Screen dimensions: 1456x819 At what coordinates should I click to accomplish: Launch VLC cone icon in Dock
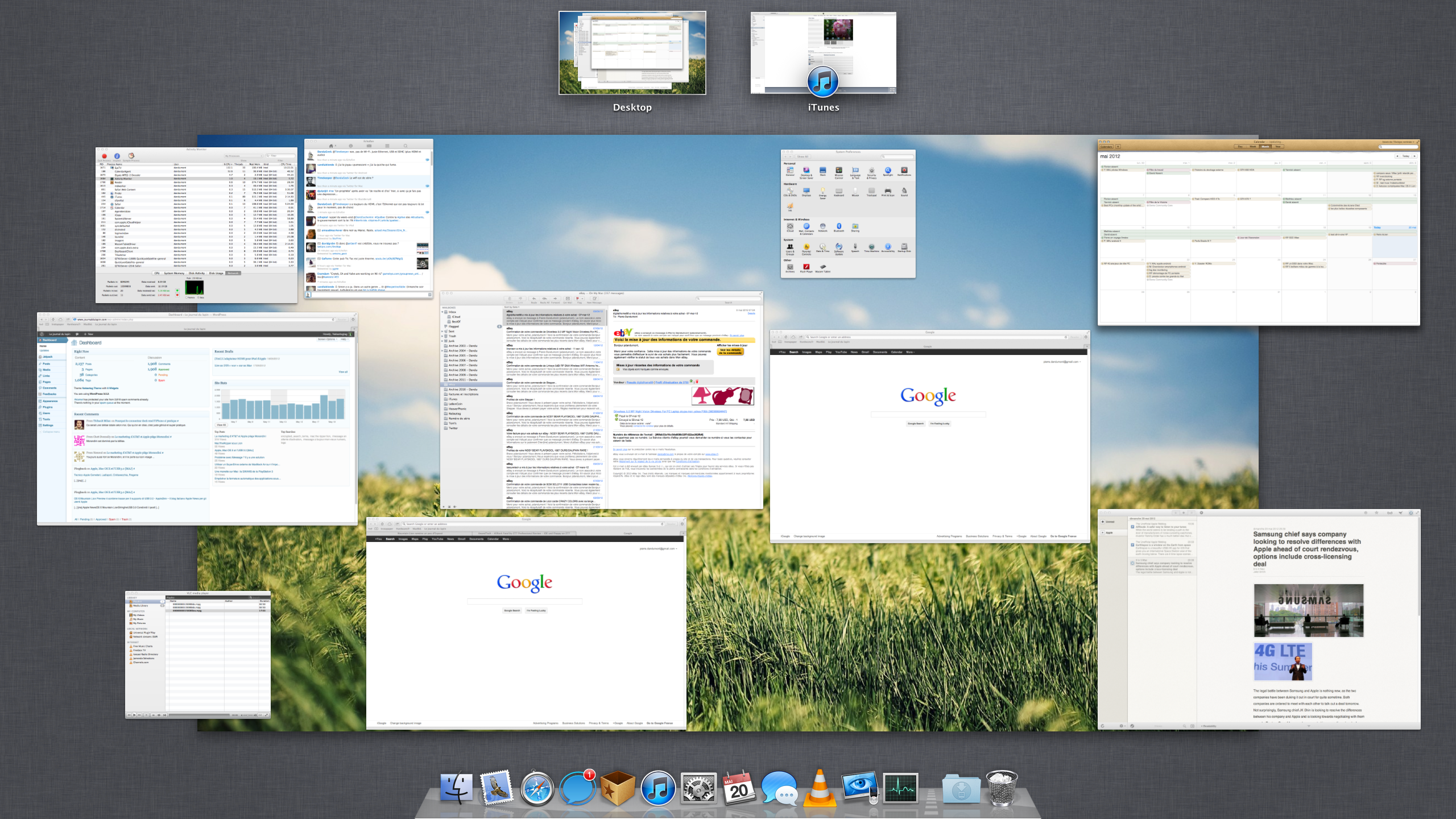tap(820, 789)
